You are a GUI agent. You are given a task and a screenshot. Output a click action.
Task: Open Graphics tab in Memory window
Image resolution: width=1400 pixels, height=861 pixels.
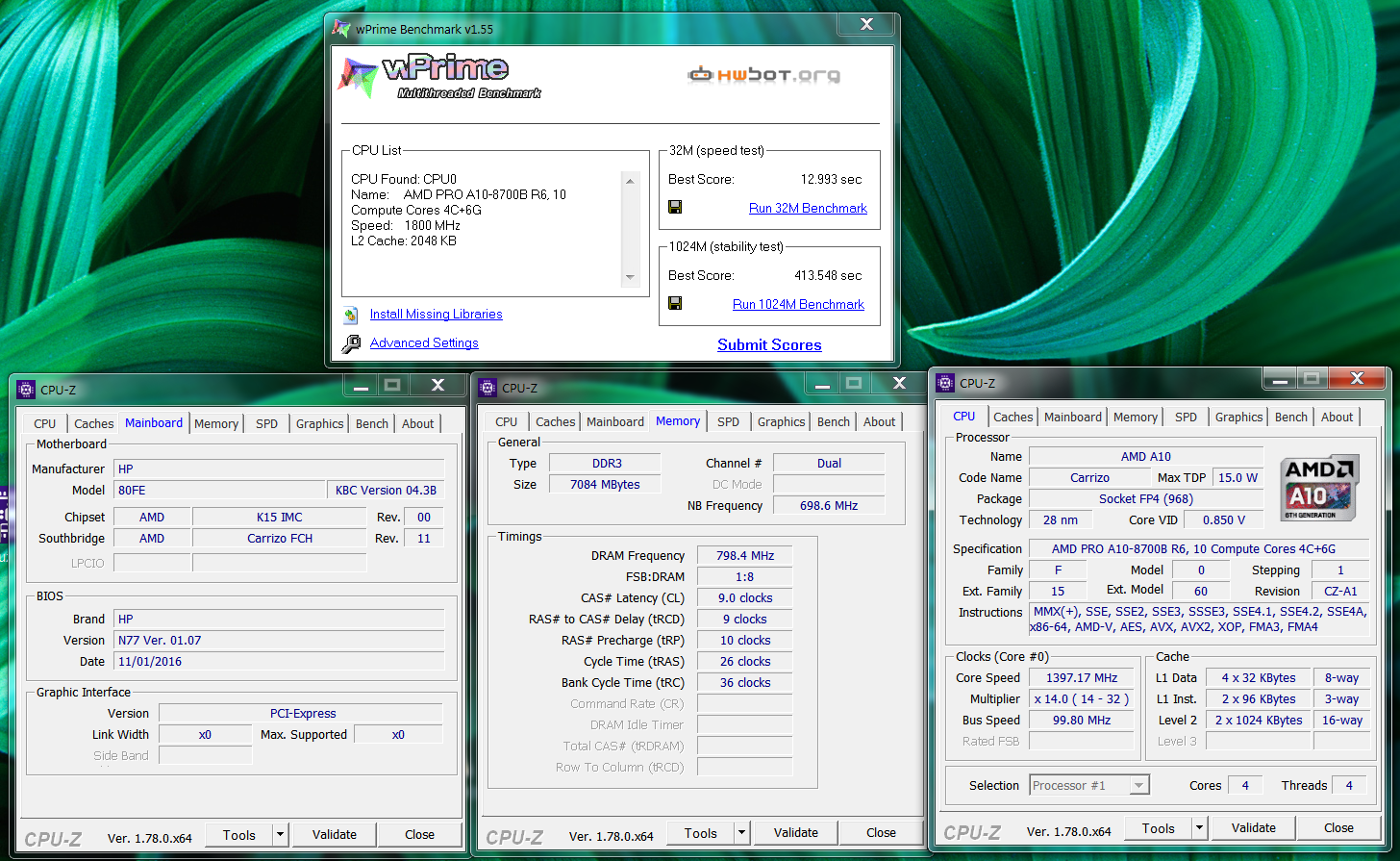click(x=782, y=421)
